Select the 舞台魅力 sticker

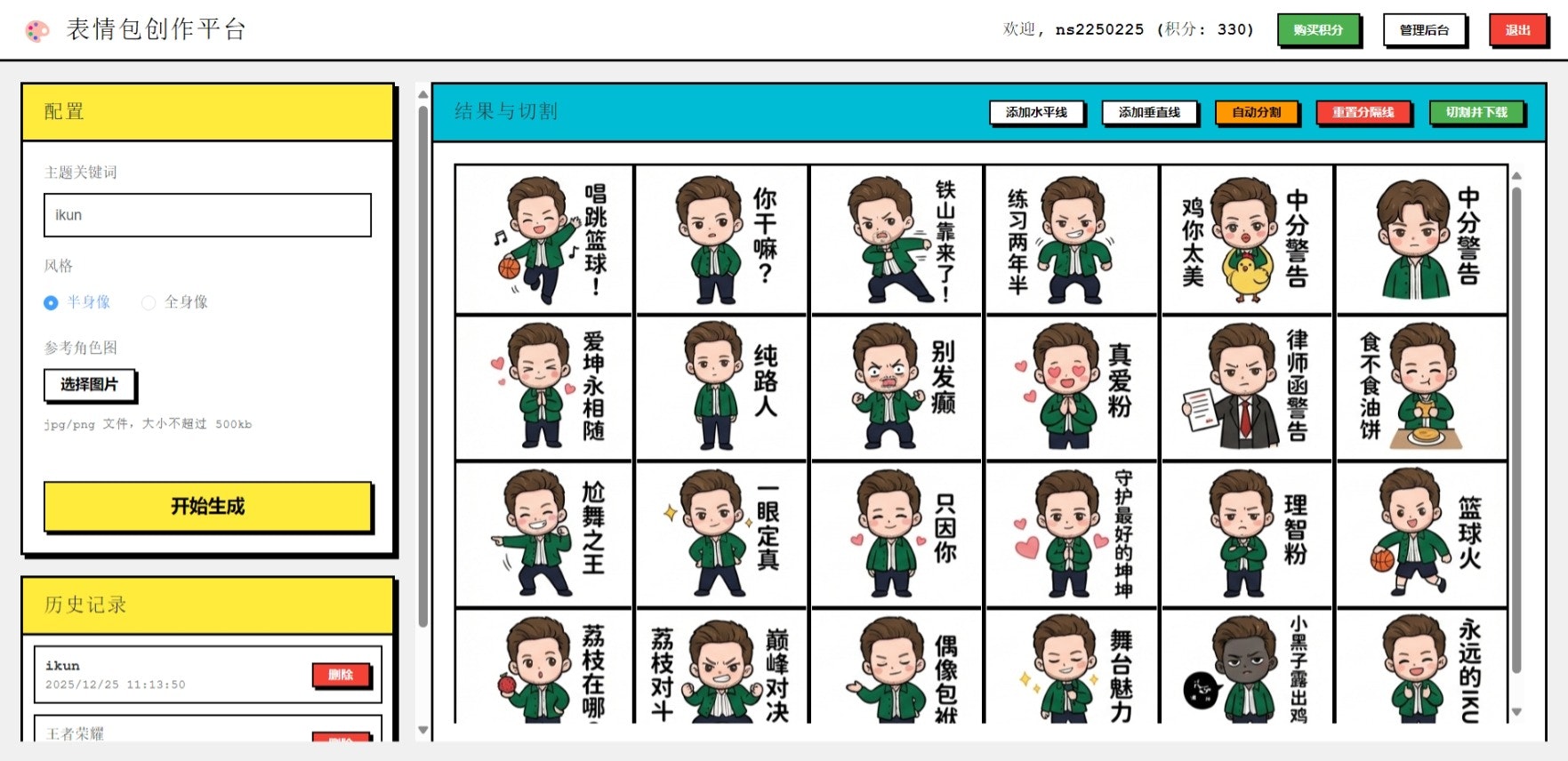click(1072, 667)
